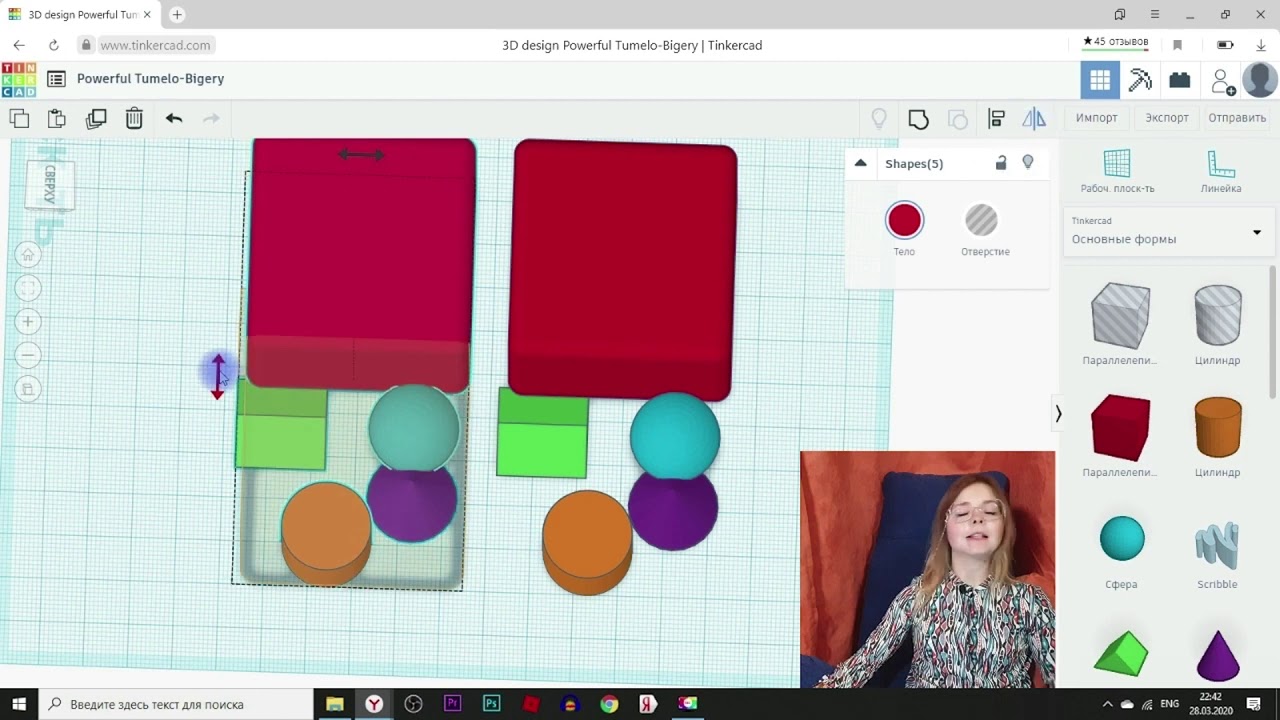
Task: Click the Windows taskbar search field
Action: coord(176,704)
